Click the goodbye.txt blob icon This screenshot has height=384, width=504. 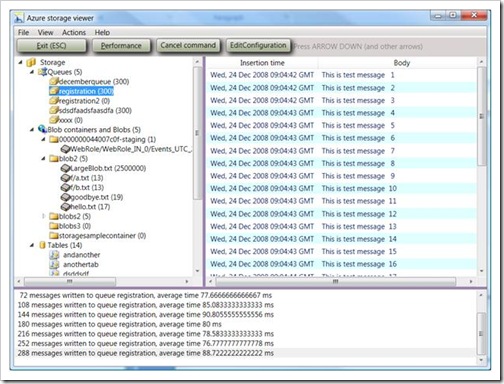tap(65, 197)
